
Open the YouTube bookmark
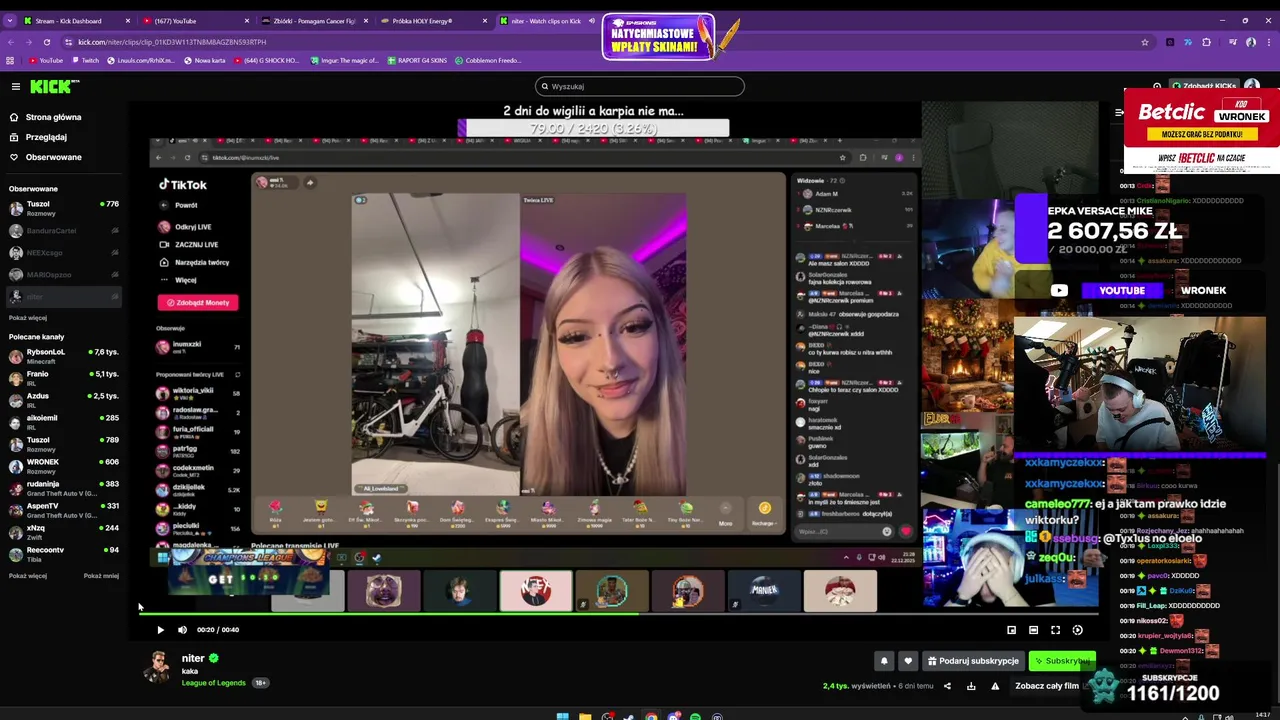[x=46, y=61]
